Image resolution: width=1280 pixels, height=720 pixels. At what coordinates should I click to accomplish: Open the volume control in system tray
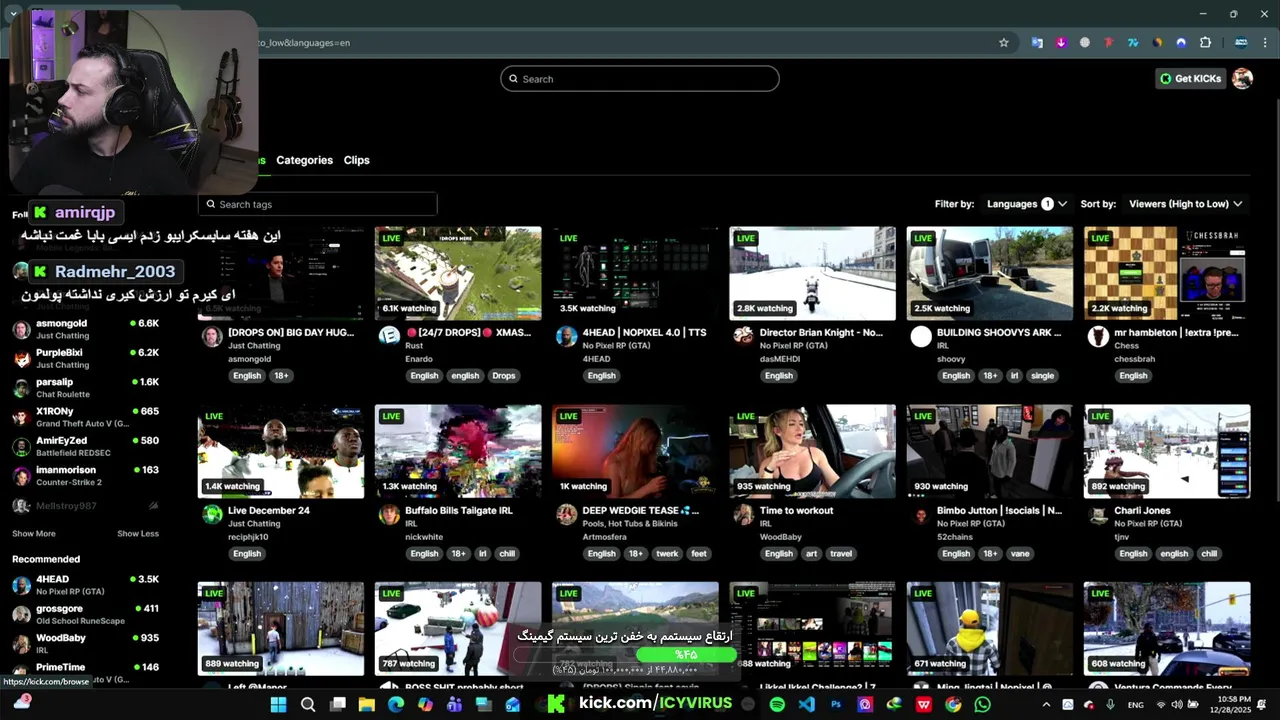(x=1178, y=704)
